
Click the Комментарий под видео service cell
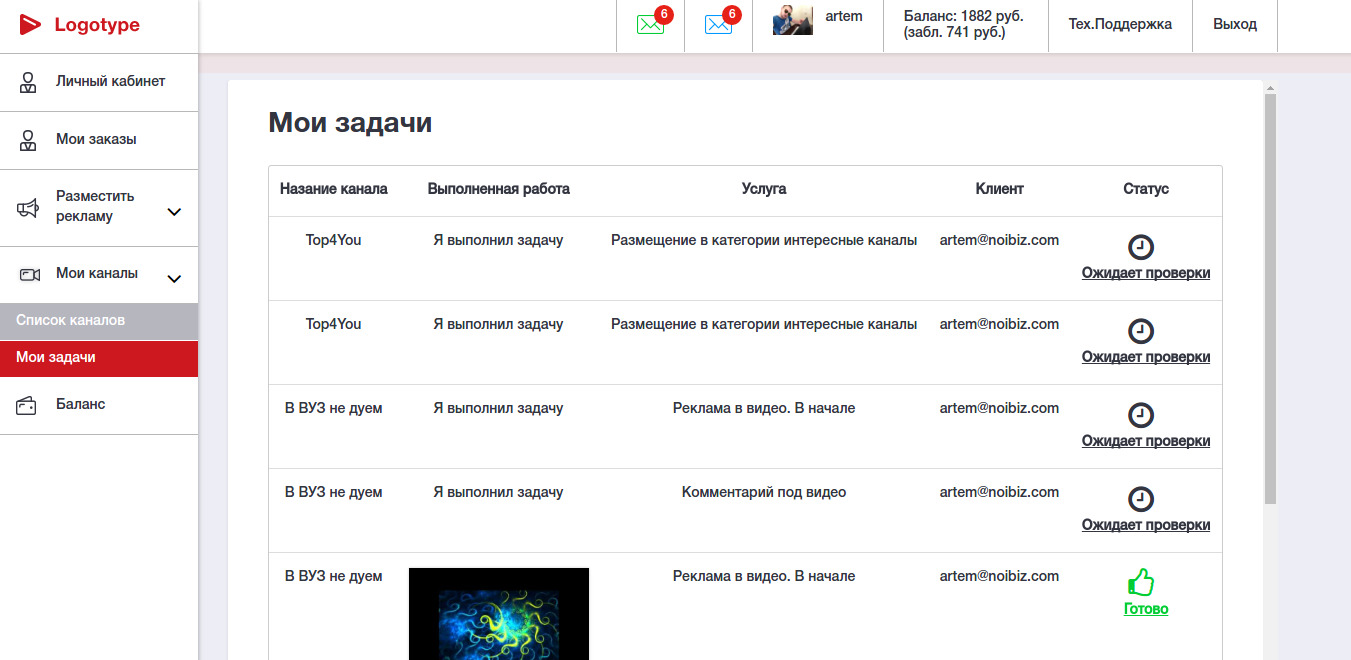[764, 492]
